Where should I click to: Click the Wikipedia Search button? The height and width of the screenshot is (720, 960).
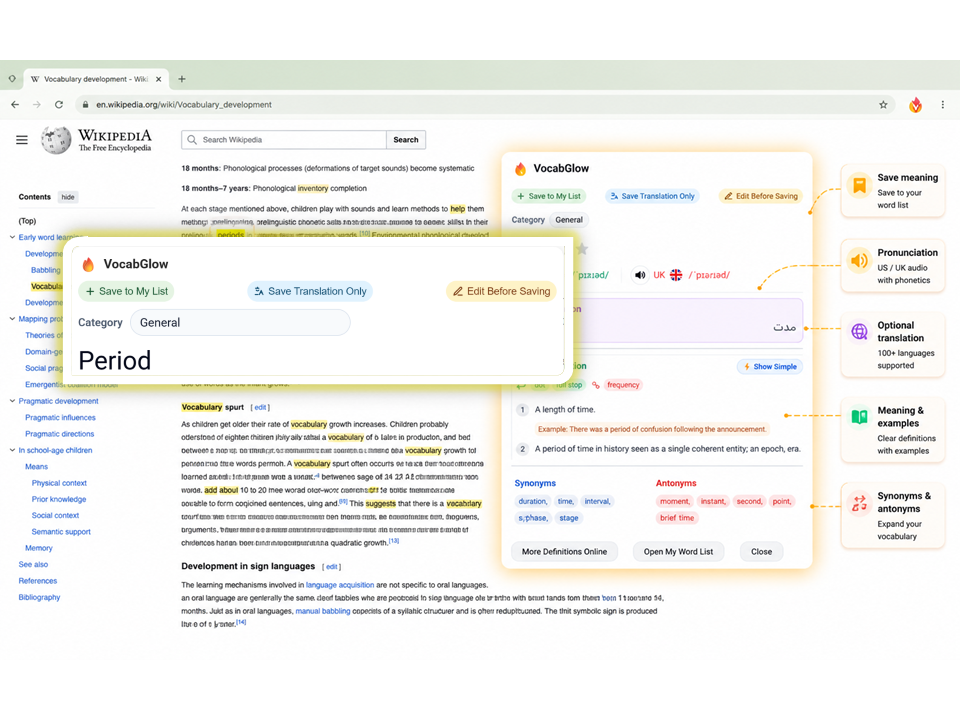click(x=406, y=140)
